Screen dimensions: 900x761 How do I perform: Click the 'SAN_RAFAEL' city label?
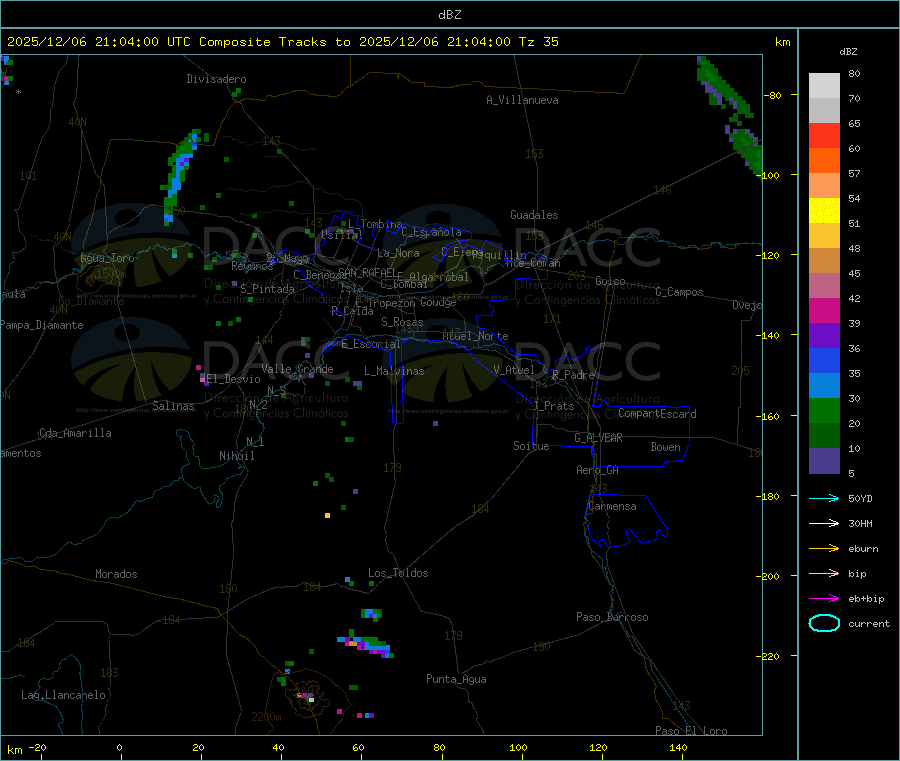[x=367, y=273]
